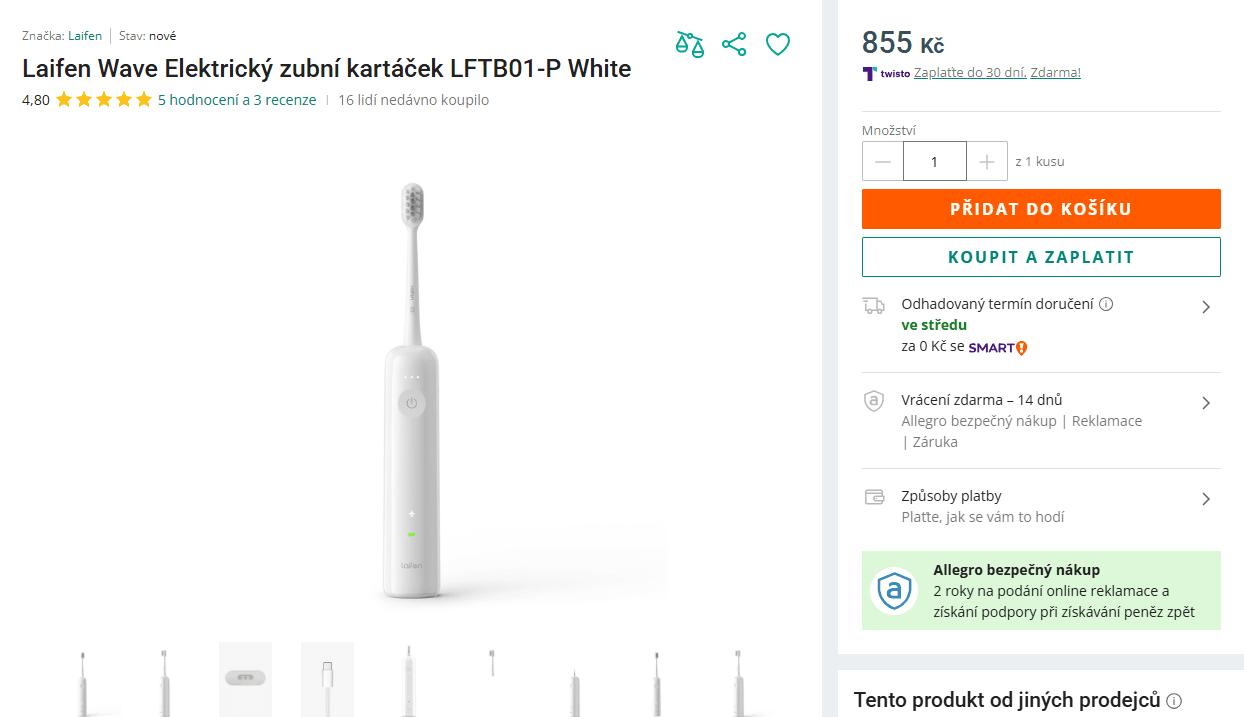
Task: Click the return guarantee icon beside Vrácení zdarma
Action: [x=875, y=400]
